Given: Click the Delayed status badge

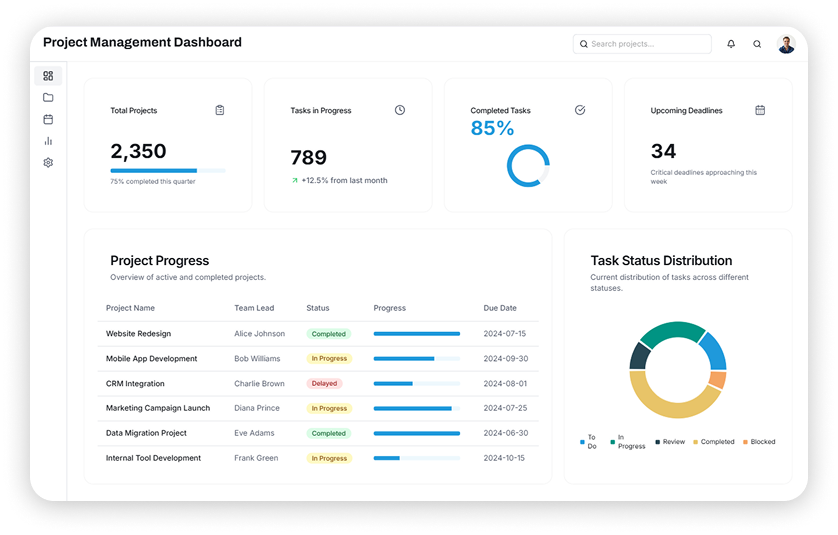Looking at the screenshot, I should (324, 384).
